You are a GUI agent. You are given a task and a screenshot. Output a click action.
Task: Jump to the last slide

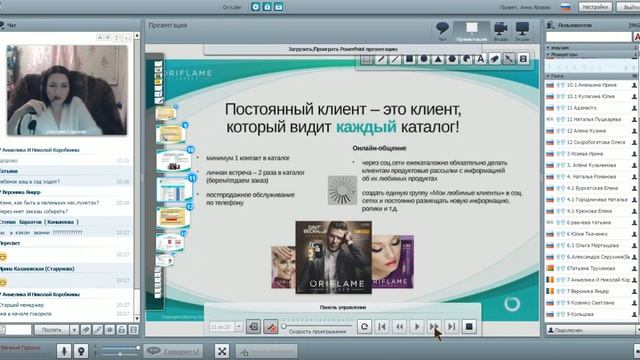[451, 327]
